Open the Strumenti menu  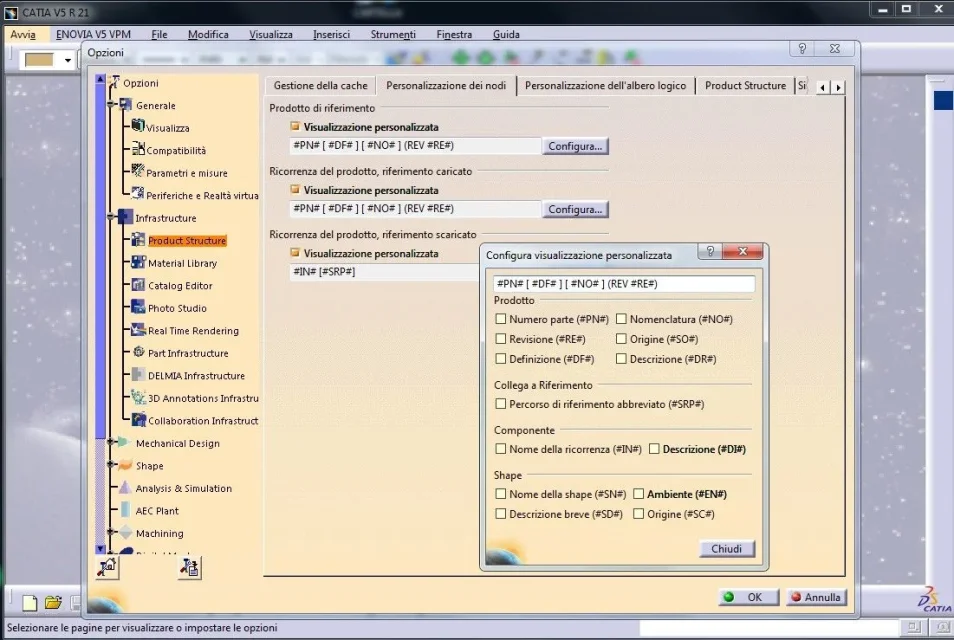(393, 35)
